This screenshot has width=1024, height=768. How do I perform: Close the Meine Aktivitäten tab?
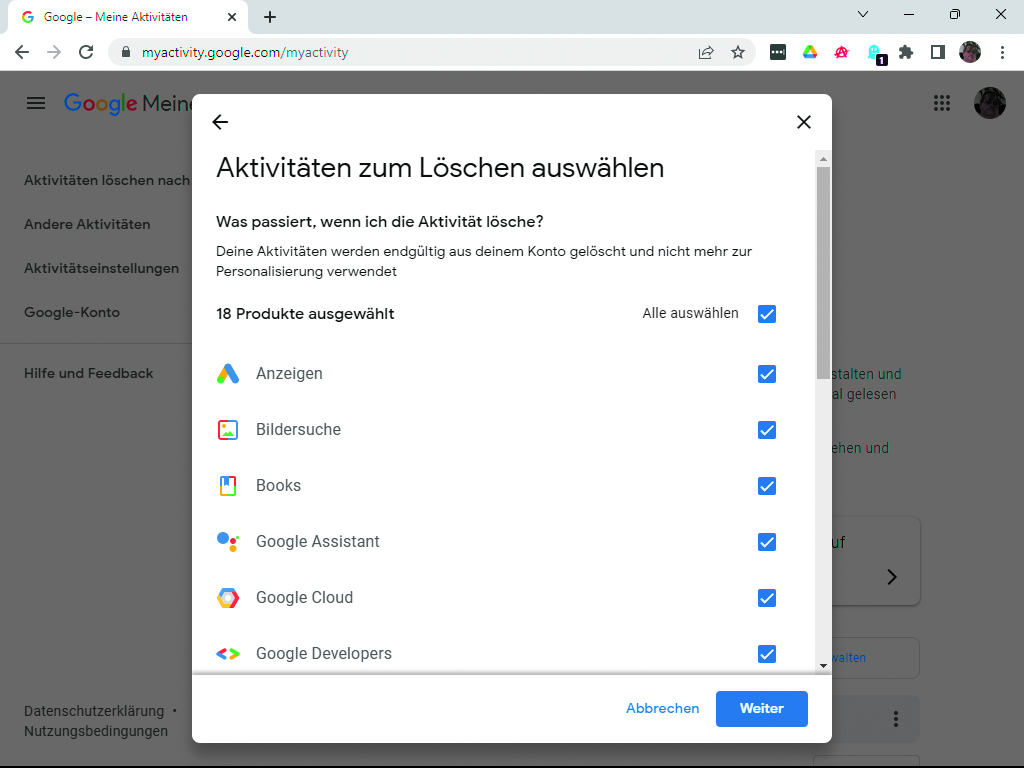232,17
